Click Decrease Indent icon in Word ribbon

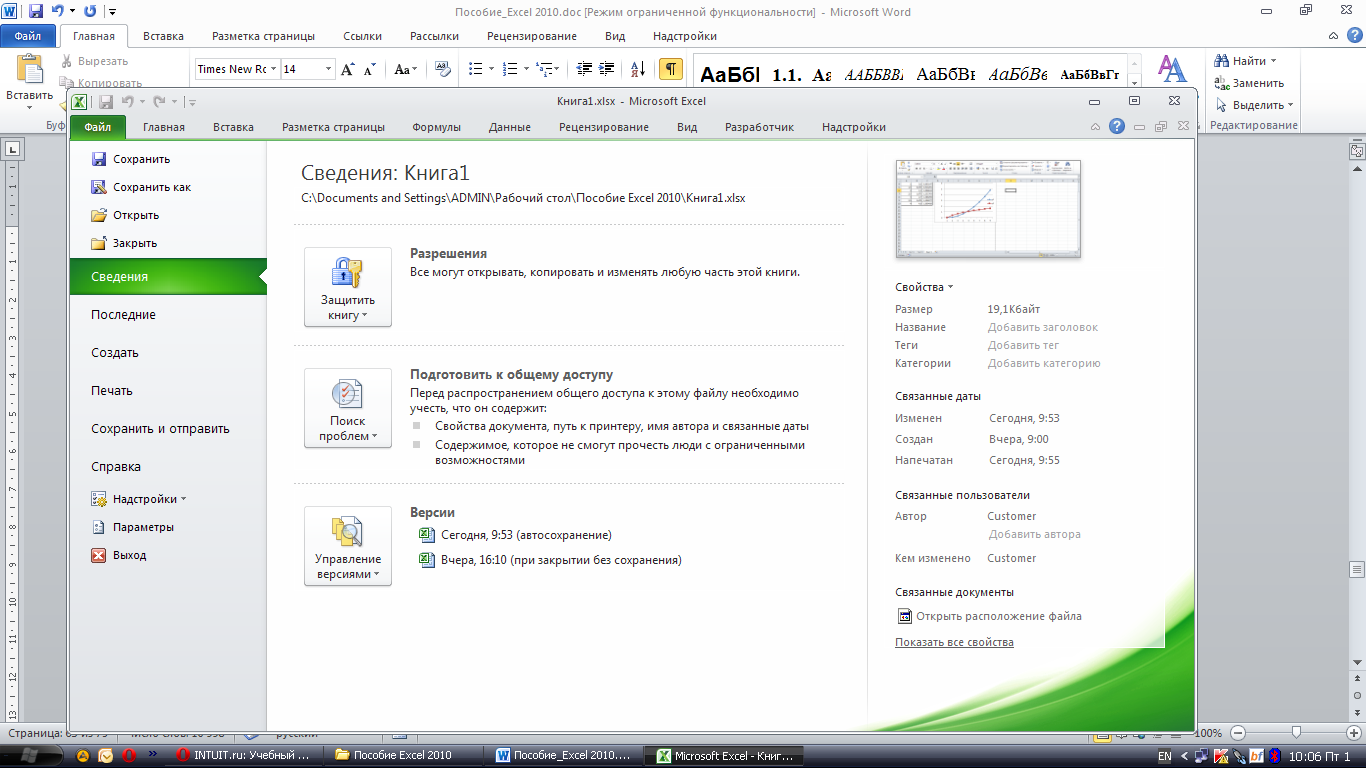(x=584, y=69)
